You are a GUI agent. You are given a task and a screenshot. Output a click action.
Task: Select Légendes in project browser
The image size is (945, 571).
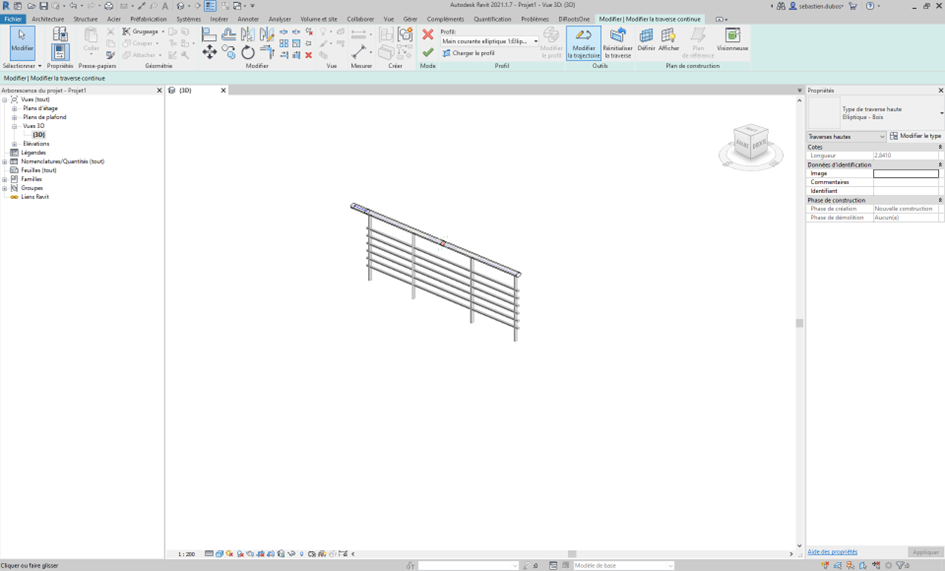point(33,153)
